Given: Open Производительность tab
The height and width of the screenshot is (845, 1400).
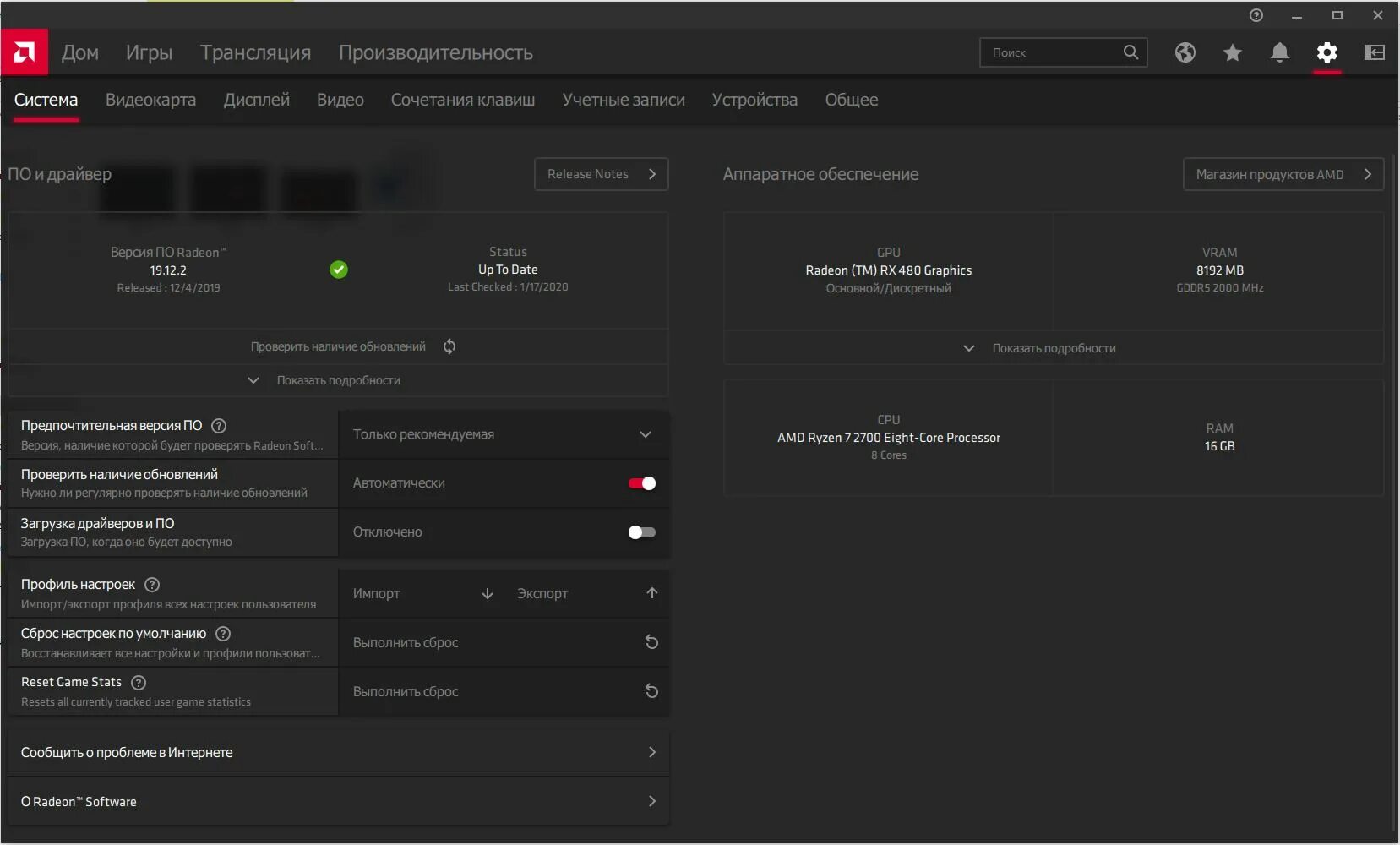Looking at the screenshot, I should pyautogui.click(x=436, y=52).
